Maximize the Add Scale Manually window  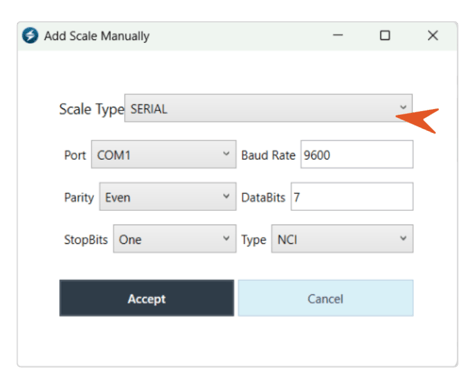(385, 35)
